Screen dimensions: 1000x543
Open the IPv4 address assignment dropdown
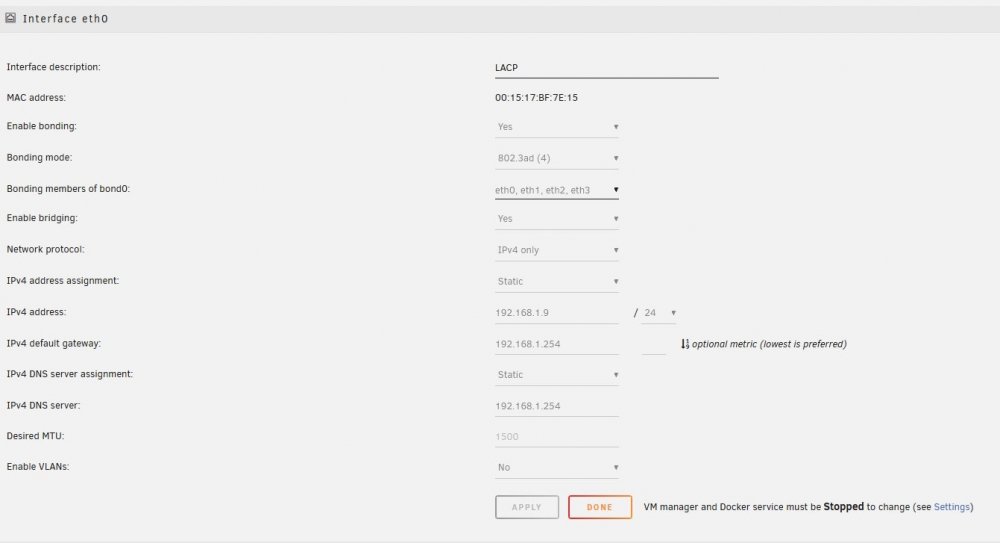tap(557, 281)
